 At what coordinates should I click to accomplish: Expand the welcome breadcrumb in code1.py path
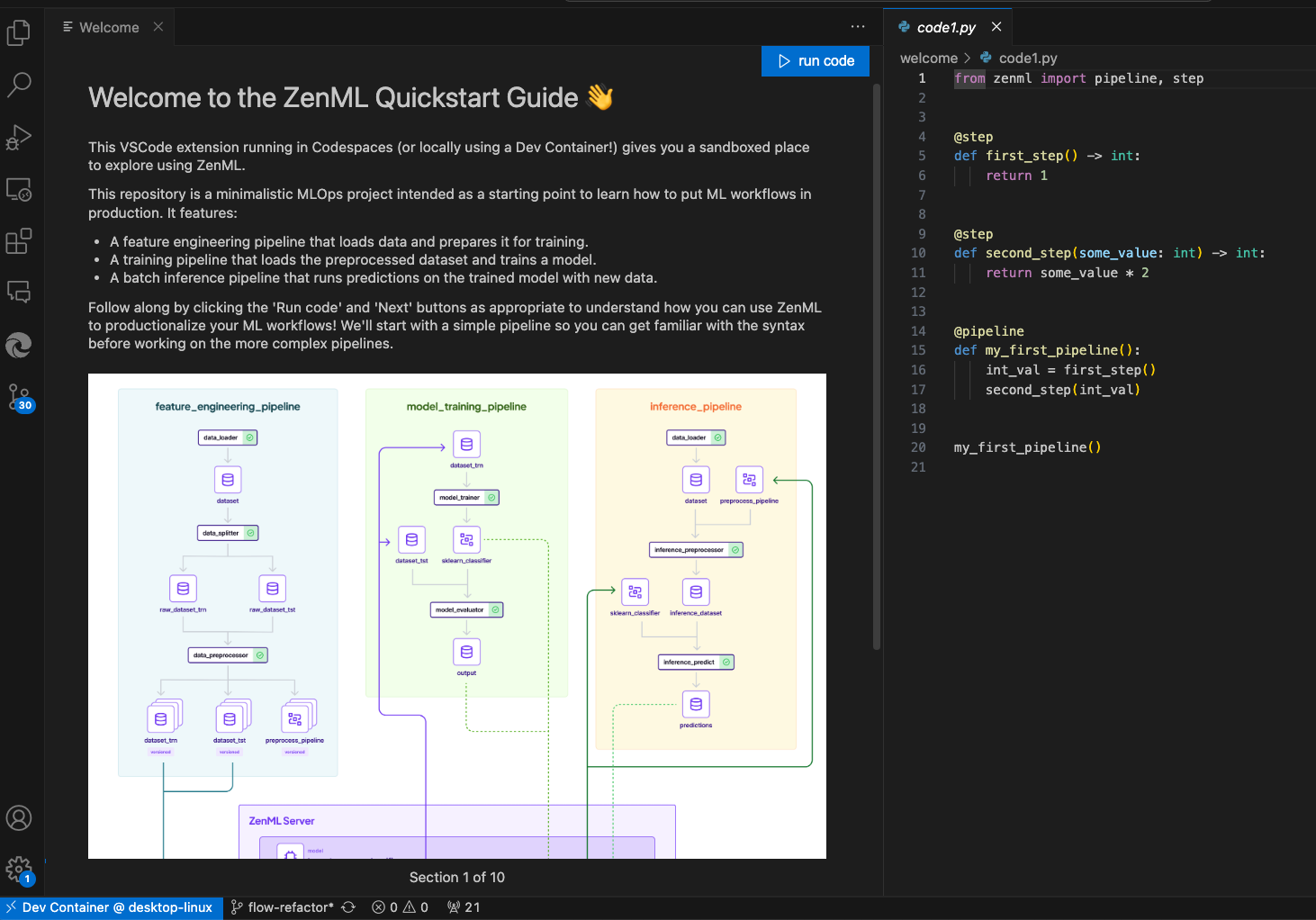(x=928, y=58)
